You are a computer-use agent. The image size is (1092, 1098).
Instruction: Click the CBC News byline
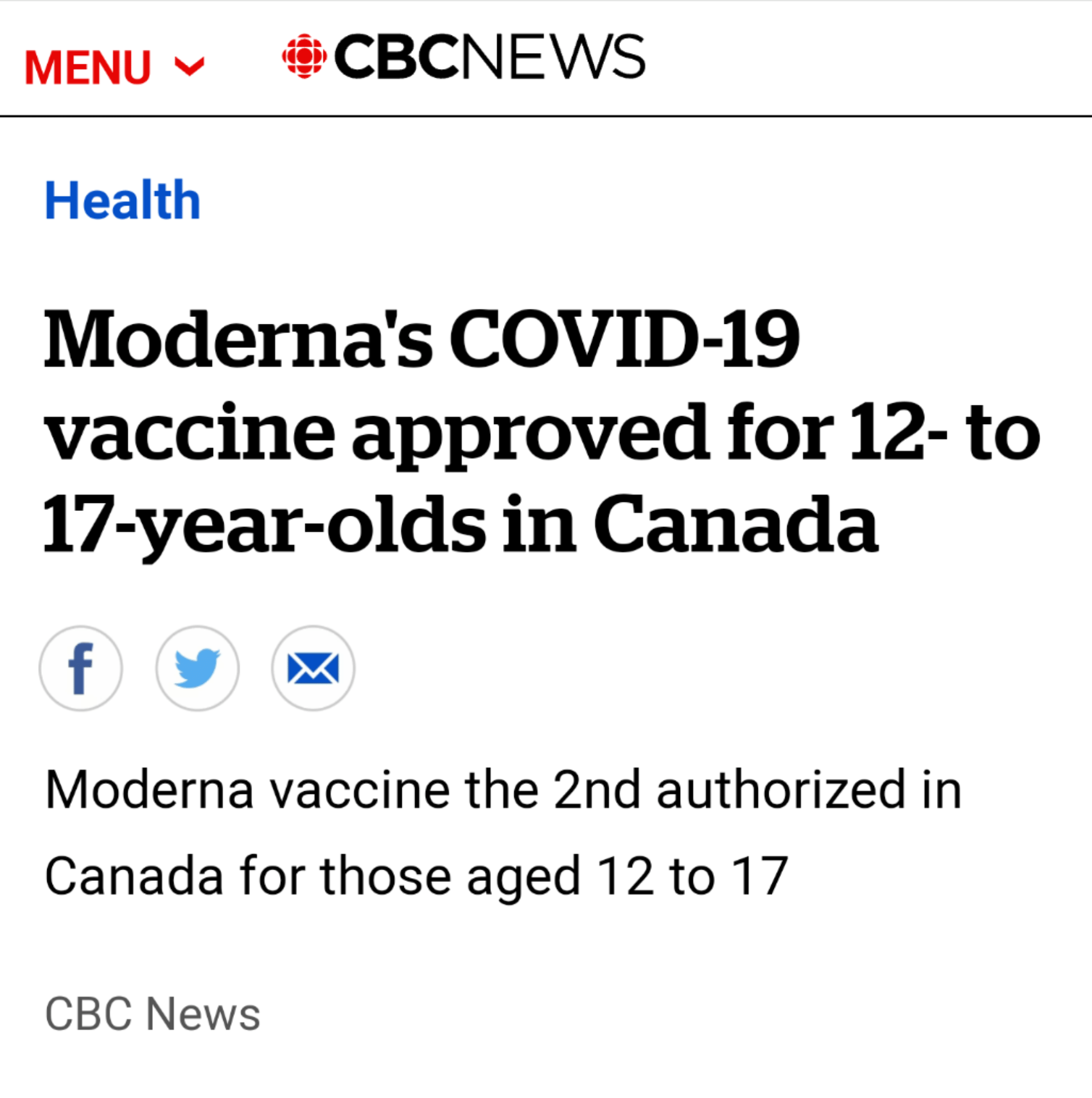click(153, 1014)
